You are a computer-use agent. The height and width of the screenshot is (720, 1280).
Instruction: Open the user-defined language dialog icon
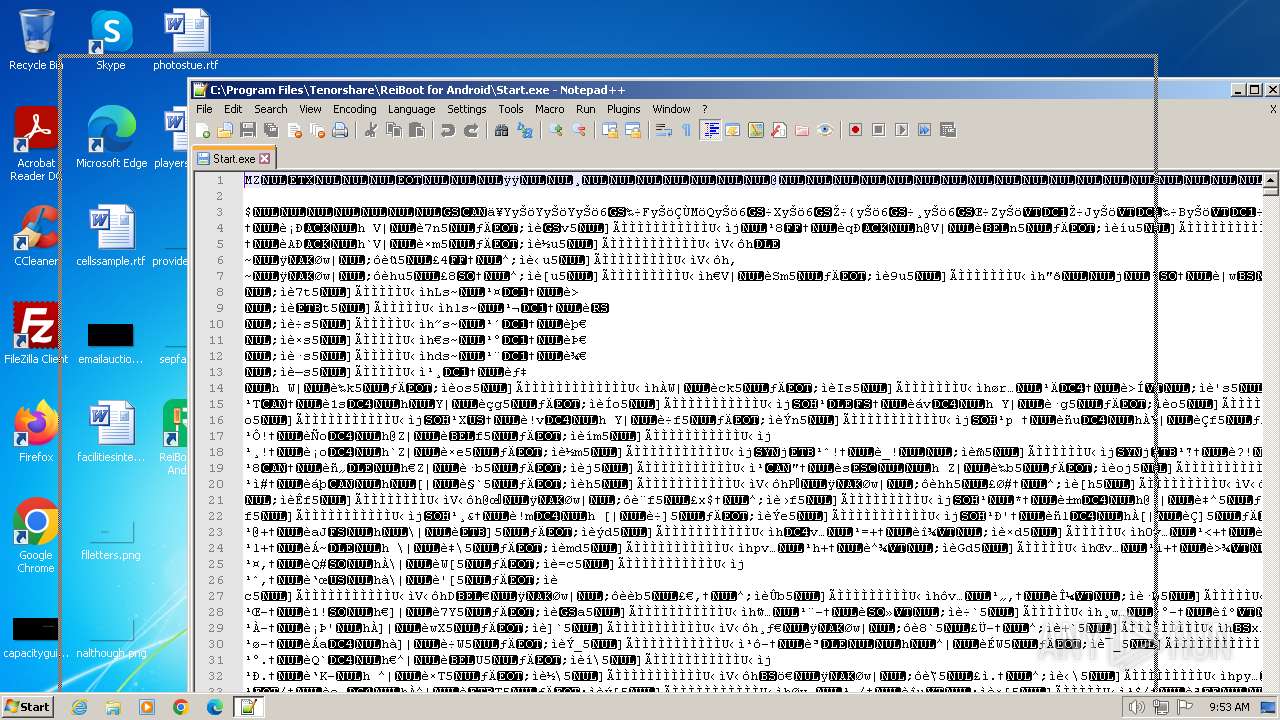pyautogui.click(x=733, y=130)
